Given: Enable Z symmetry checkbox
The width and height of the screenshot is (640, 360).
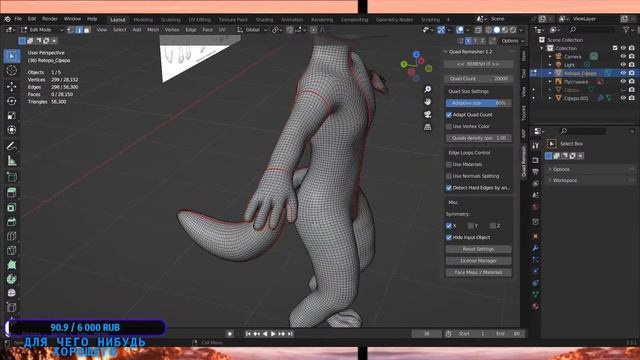Looking at the screenshot, I should click(493, 226).
